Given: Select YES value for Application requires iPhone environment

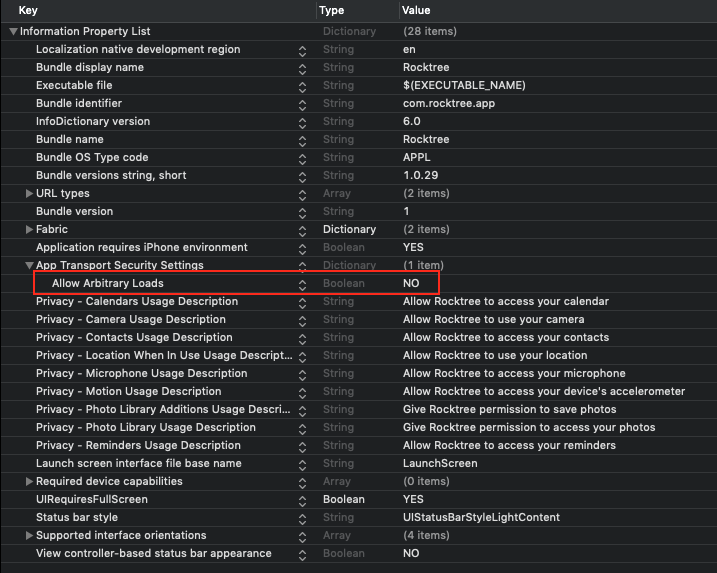Looking at the screenshot, I should (x=413, y=247).
